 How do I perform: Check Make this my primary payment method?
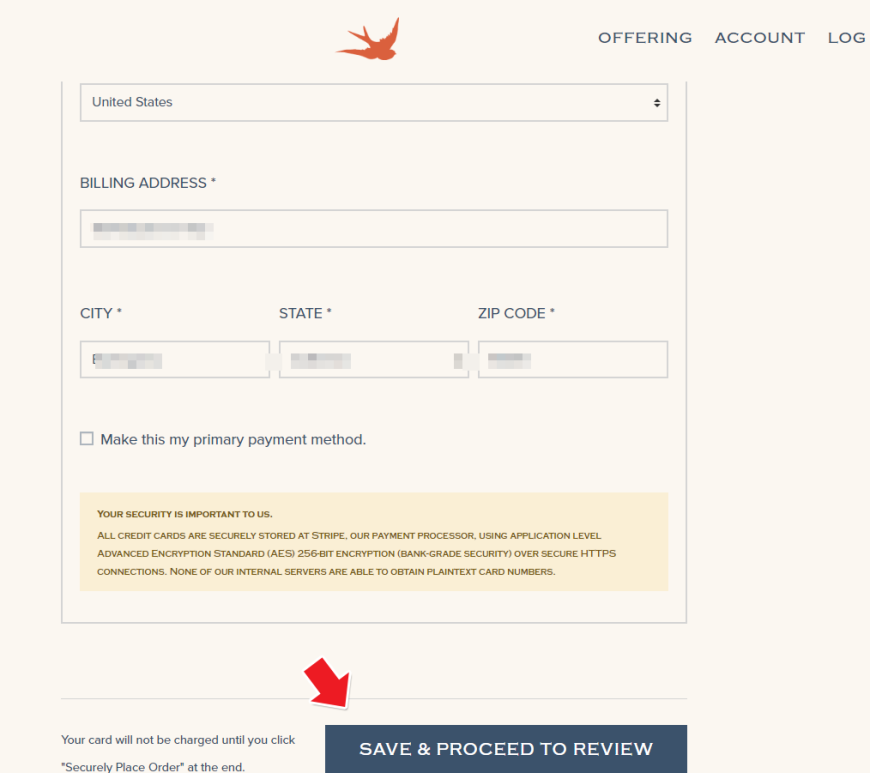point(87,439)
